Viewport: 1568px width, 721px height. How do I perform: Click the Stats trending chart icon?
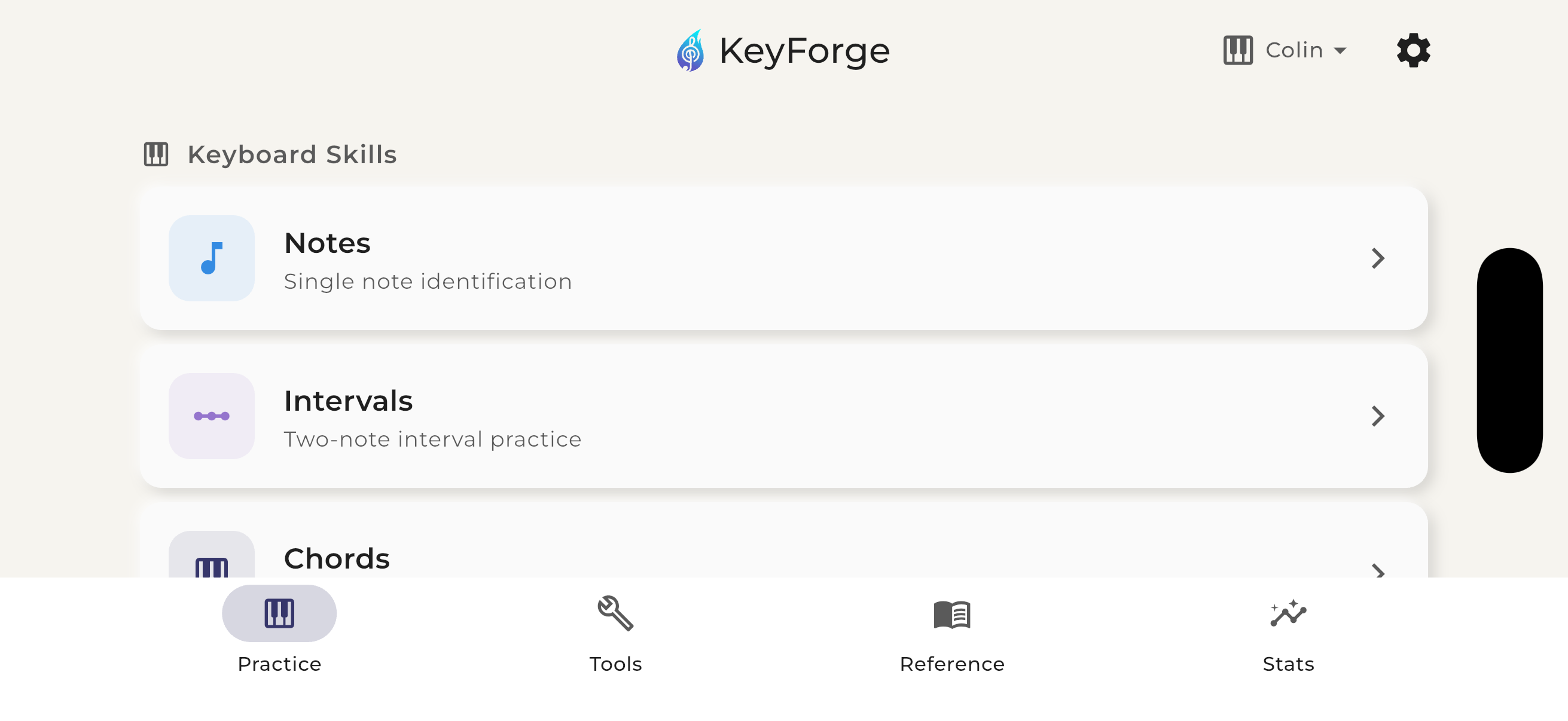(1288, 616)
